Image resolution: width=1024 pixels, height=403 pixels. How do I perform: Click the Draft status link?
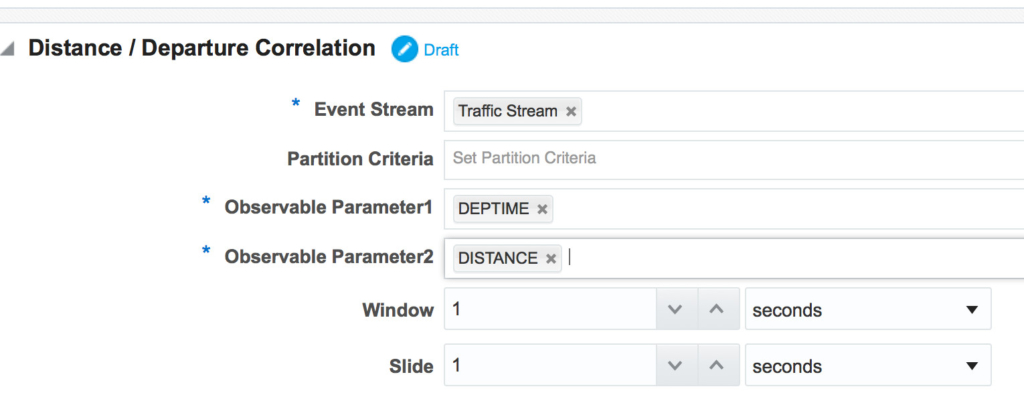441,50
